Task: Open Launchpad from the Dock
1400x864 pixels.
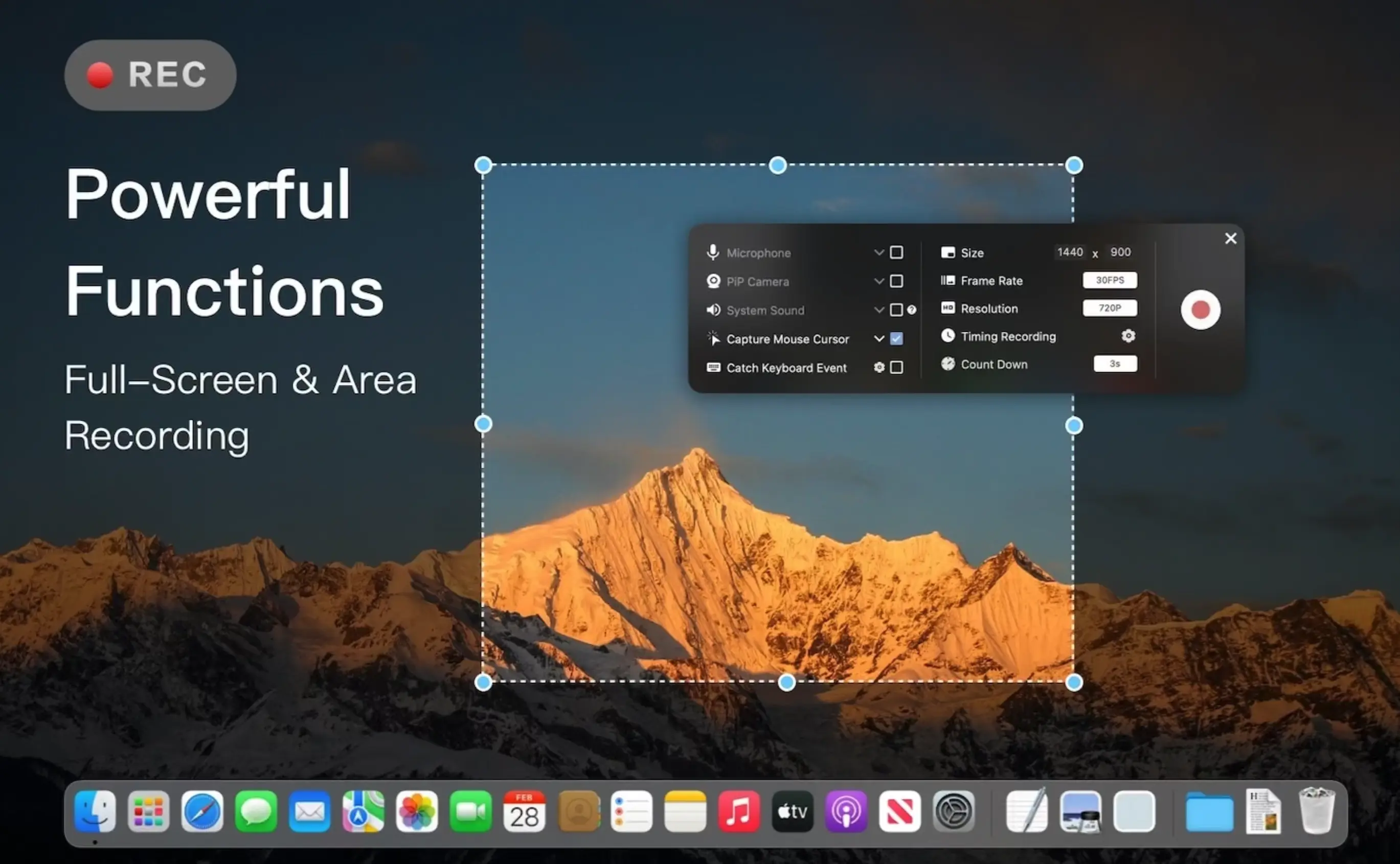Action: [149, 811]
